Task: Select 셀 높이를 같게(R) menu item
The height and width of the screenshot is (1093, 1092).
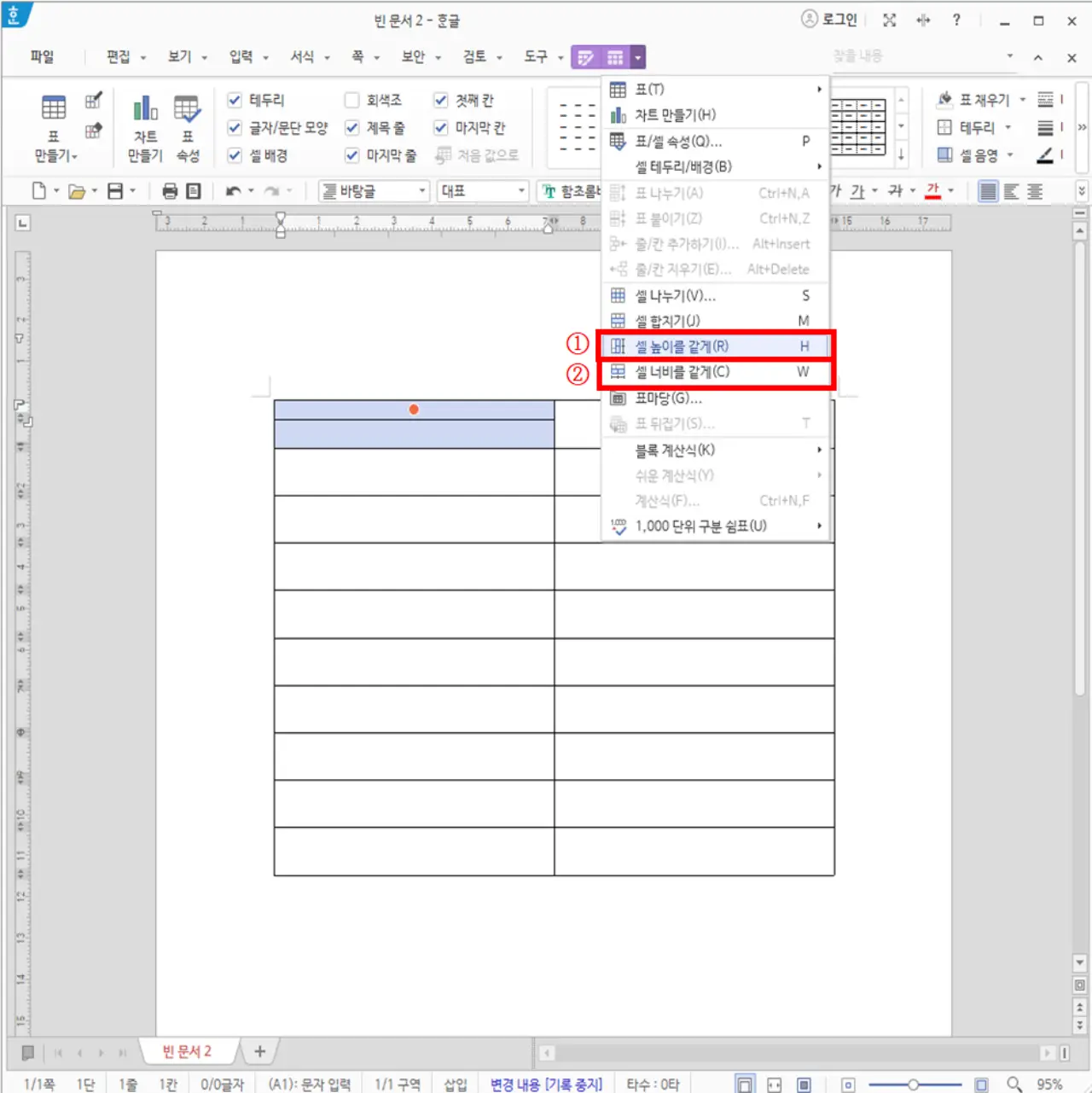Action: pos(717,346)
